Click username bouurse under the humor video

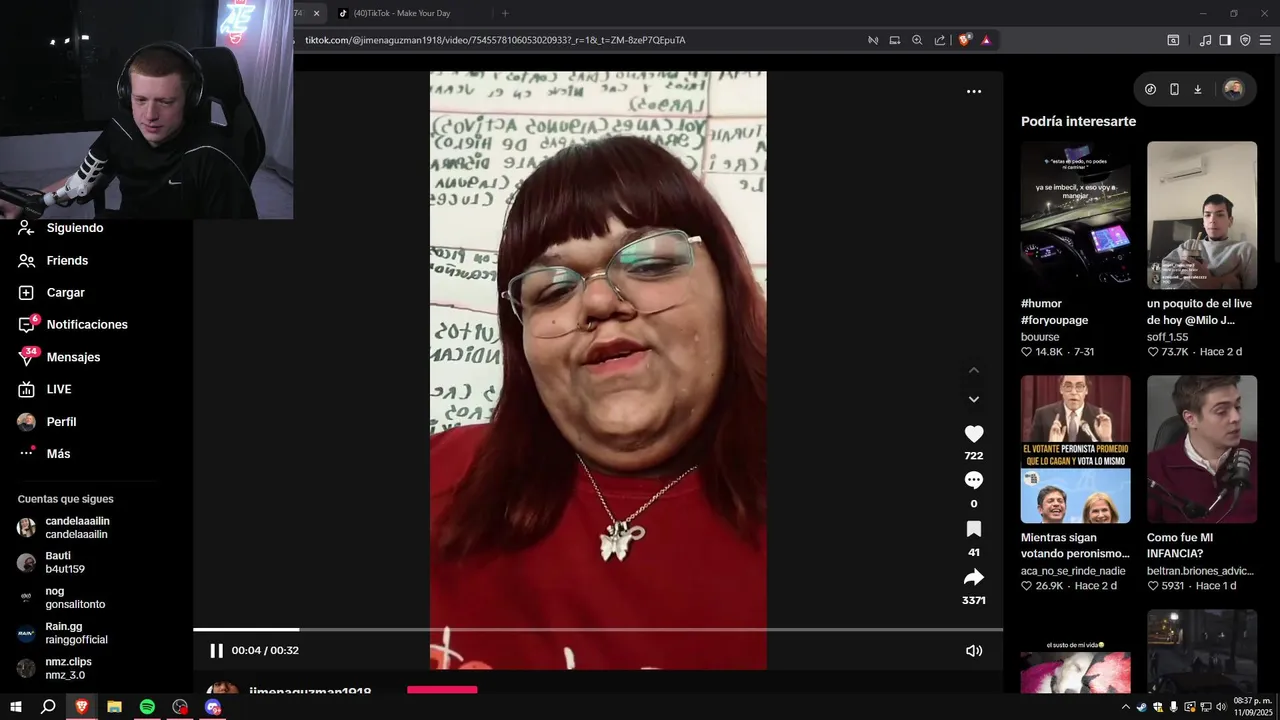[x=1040, y=337]
